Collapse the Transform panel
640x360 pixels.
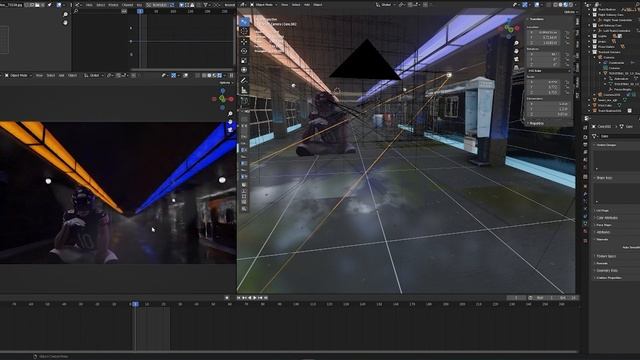pos(536,19)
